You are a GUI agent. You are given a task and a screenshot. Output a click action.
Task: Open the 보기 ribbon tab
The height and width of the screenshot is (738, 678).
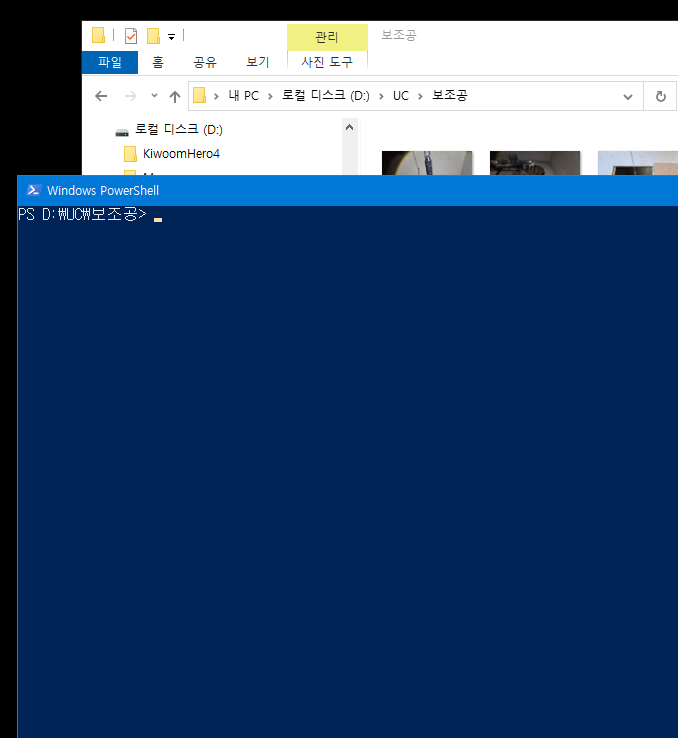(x=257, y=62)
